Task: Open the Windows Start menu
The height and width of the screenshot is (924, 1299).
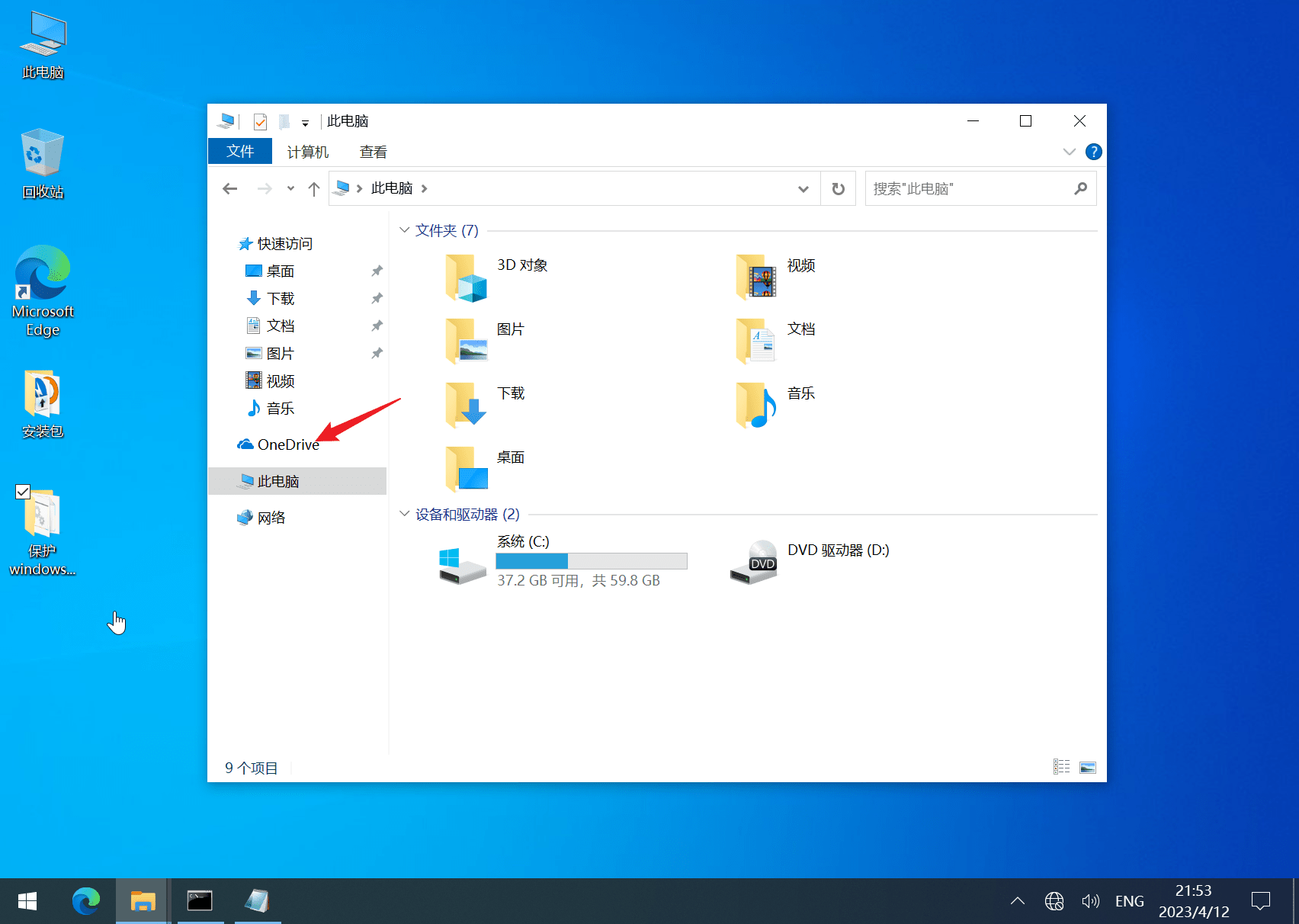Action: [x=27, y=901]
